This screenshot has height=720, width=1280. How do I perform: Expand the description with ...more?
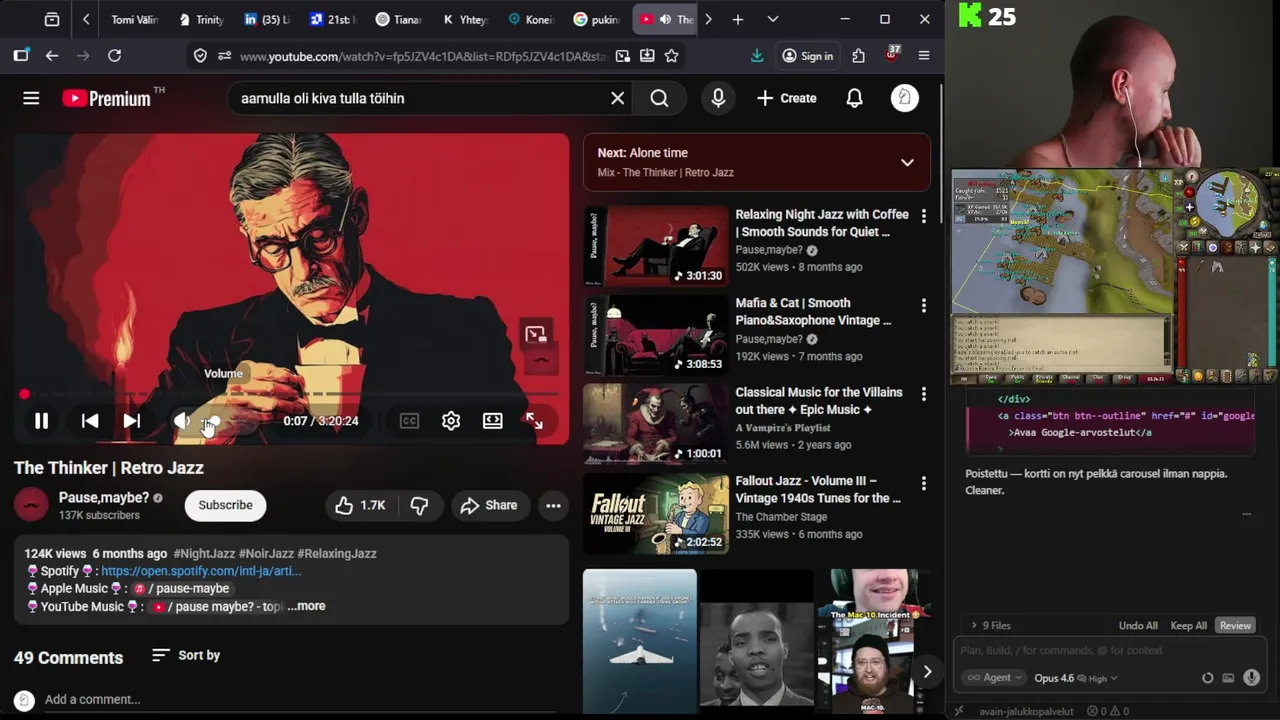[306, 606]
